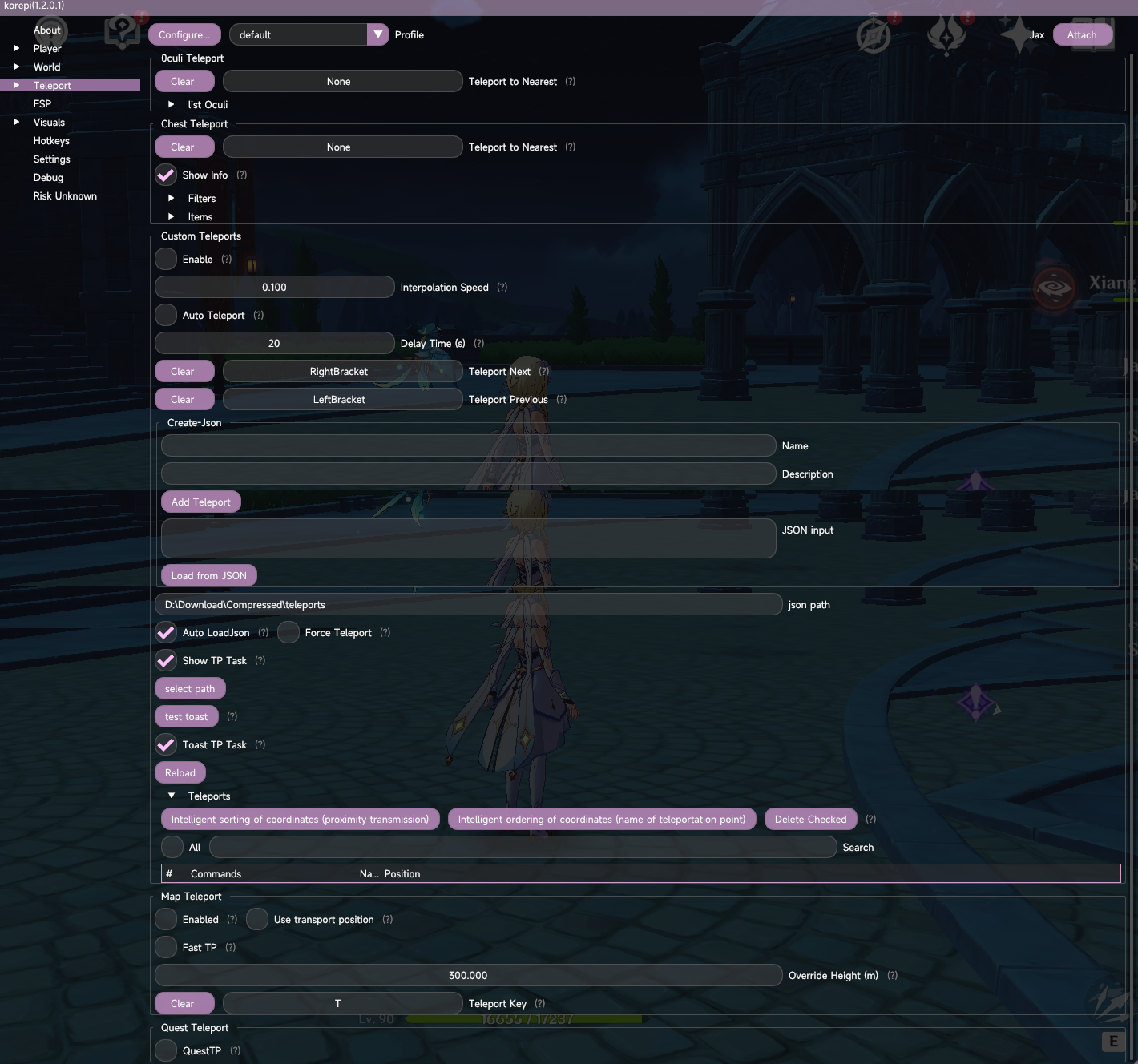This screenshot has width=1138, height=1064.
Task: Toggle Auto Teleport checkbox
Action: 166,315
